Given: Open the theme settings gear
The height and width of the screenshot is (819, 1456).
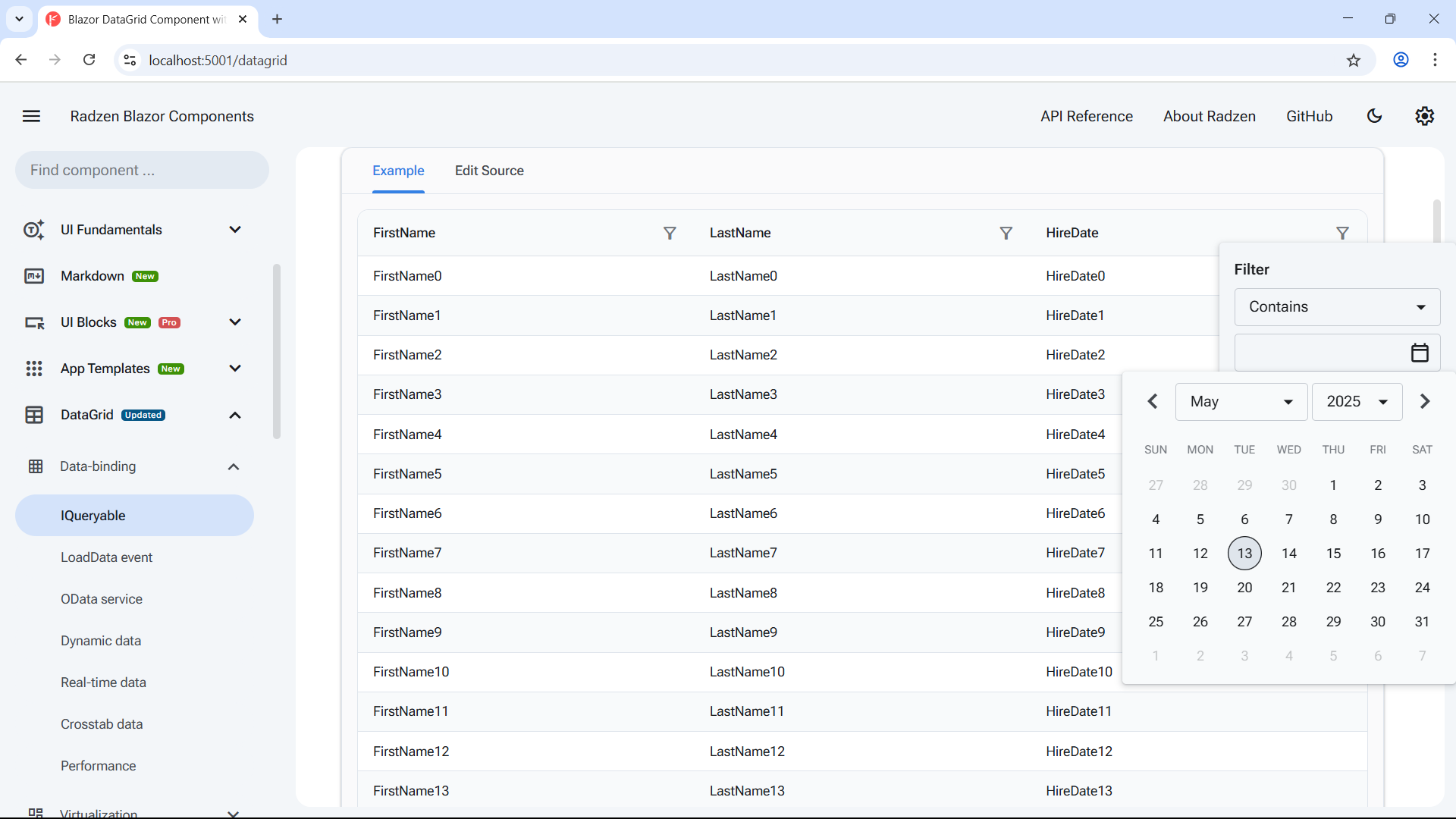Looking at the screenshot, I should point(1424,116).
